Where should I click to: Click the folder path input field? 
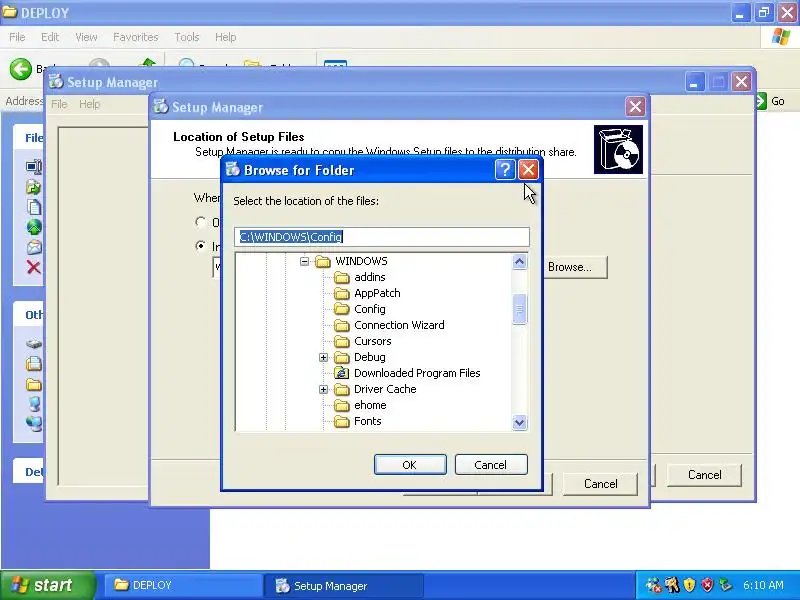click(x=382, y=237)
